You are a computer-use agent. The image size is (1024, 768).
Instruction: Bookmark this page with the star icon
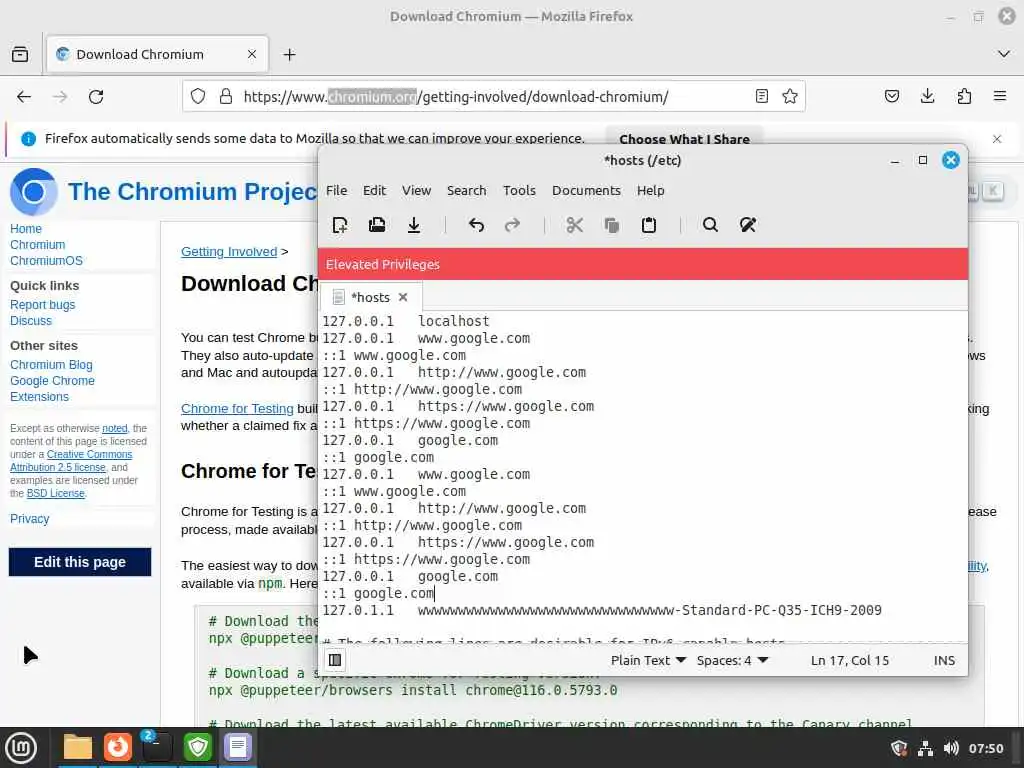(790, 97)
